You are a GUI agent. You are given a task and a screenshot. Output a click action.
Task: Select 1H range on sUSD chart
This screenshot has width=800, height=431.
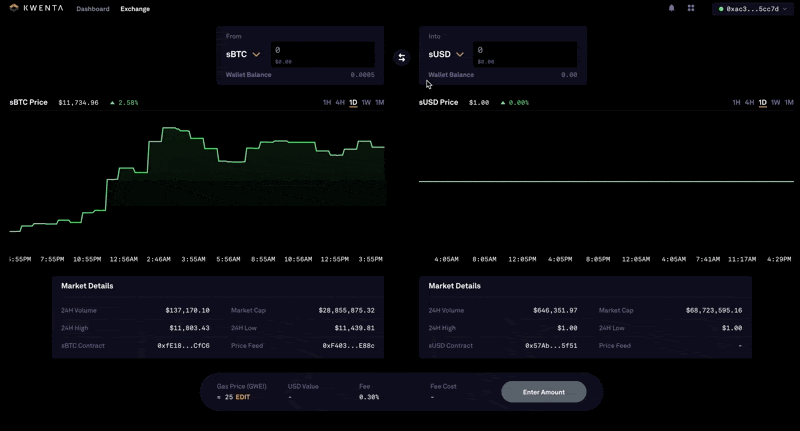coord(736,103)
